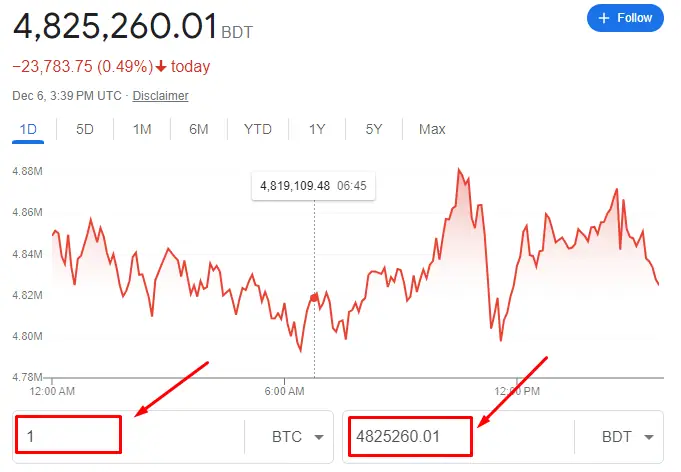The width and height of the screenshot is (681, 472).
Task: Show the YTD chart range
Action: tap(257, 129)
